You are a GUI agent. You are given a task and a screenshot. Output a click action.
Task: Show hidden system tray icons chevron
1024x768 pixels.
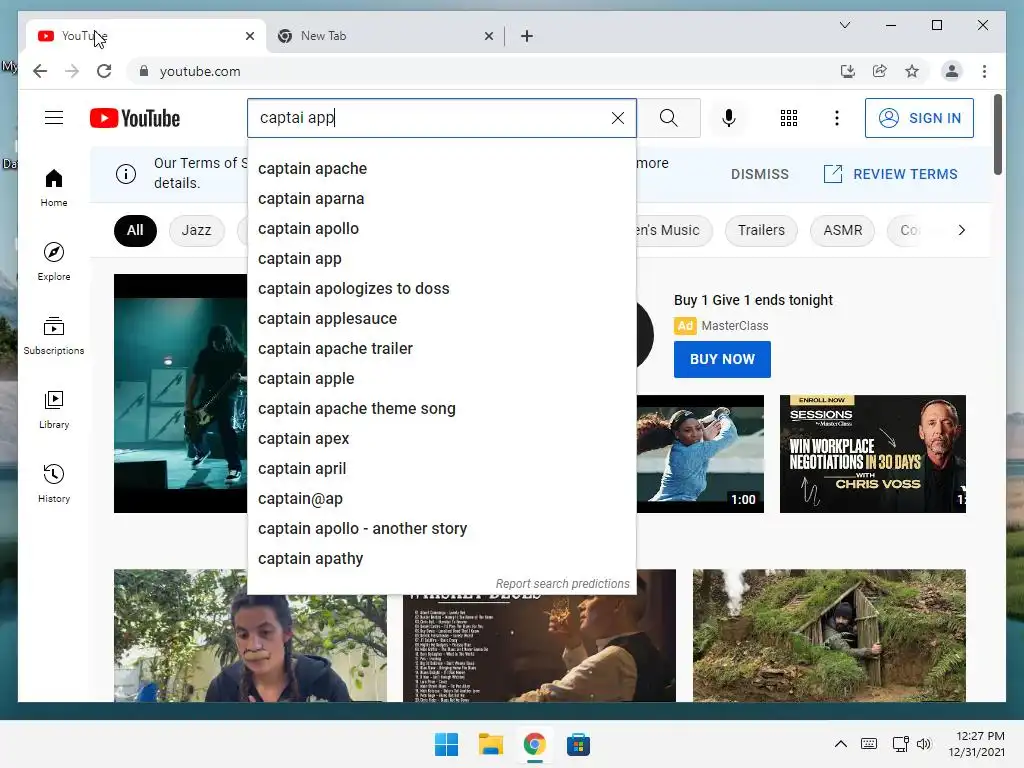tap(840, 744)
